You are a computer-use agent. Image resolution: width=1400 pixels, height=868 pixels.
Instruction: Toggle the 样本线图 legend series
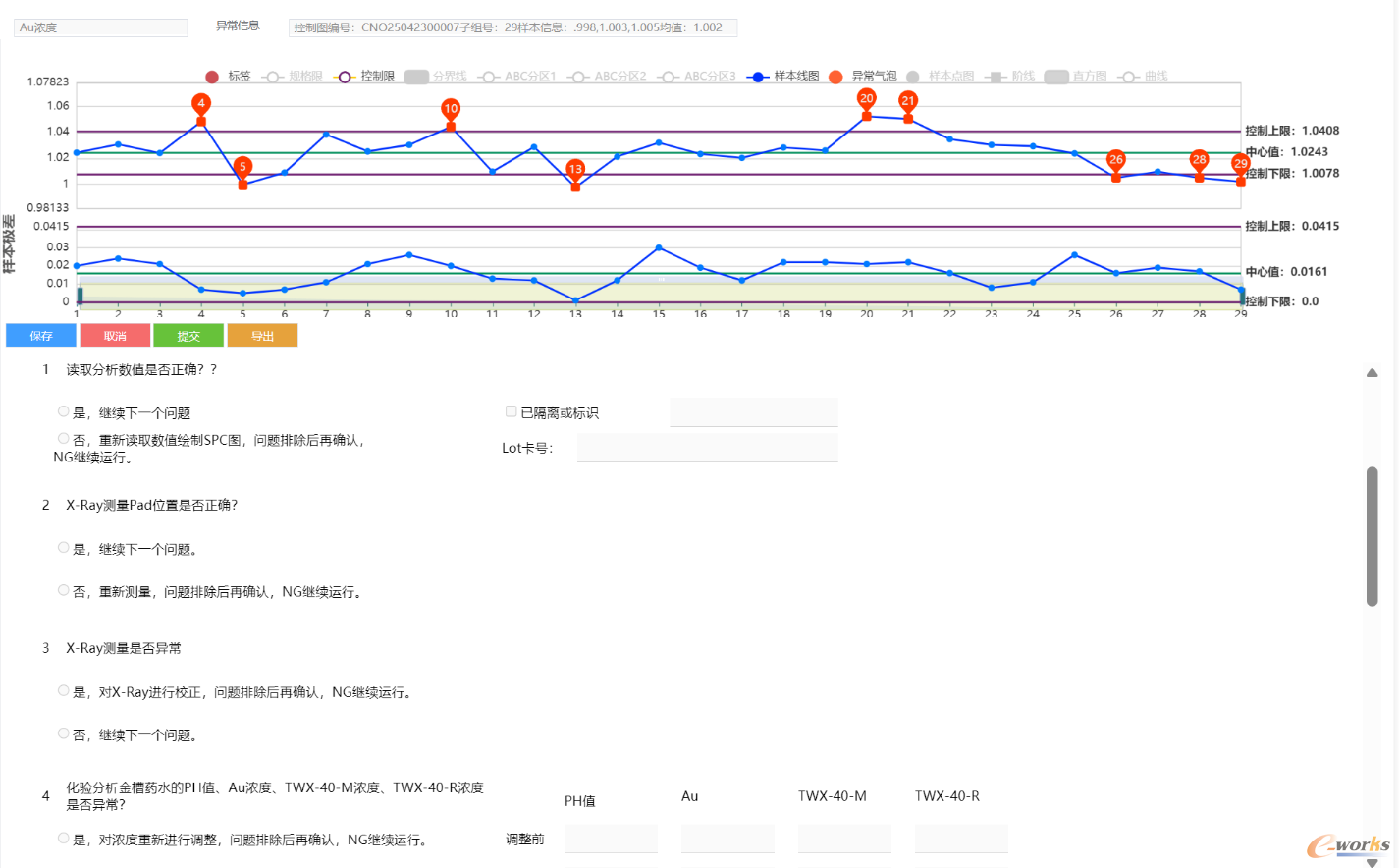click(758, 77)
